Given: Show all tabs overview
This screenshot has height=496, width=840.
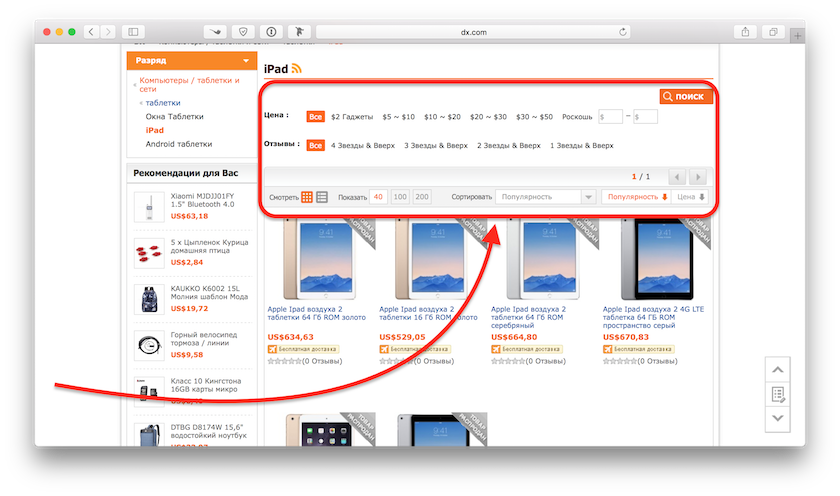Looking at the screenshot, I should click(773, 32).
